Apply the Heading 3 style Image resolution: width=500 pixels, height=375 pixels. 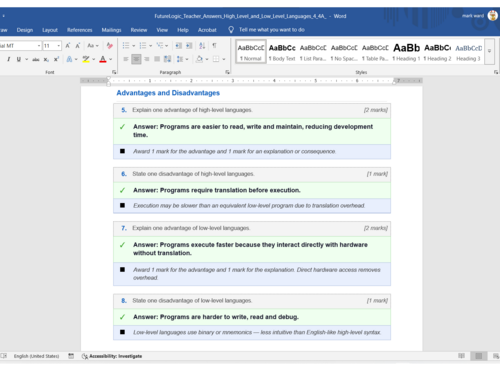coord(468,52)
